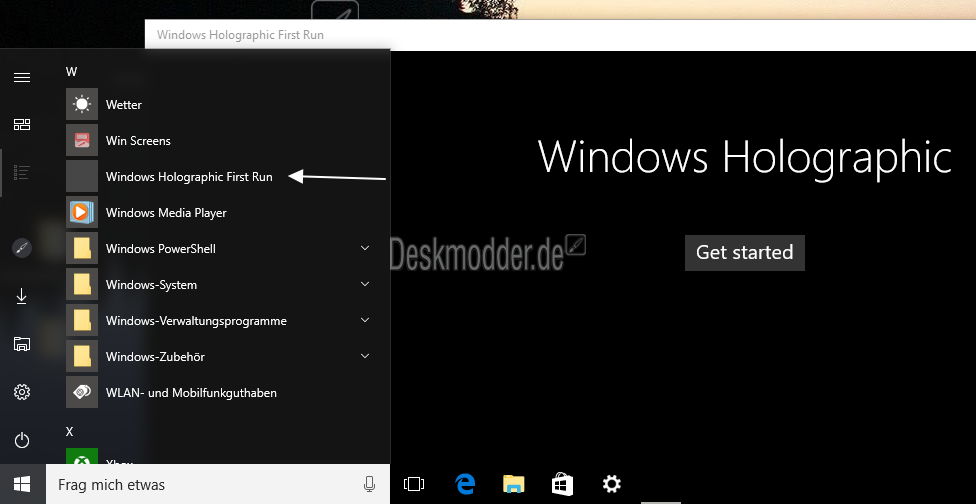
Task: Click the Frag mich etwas search box
Action: point(218,484)
